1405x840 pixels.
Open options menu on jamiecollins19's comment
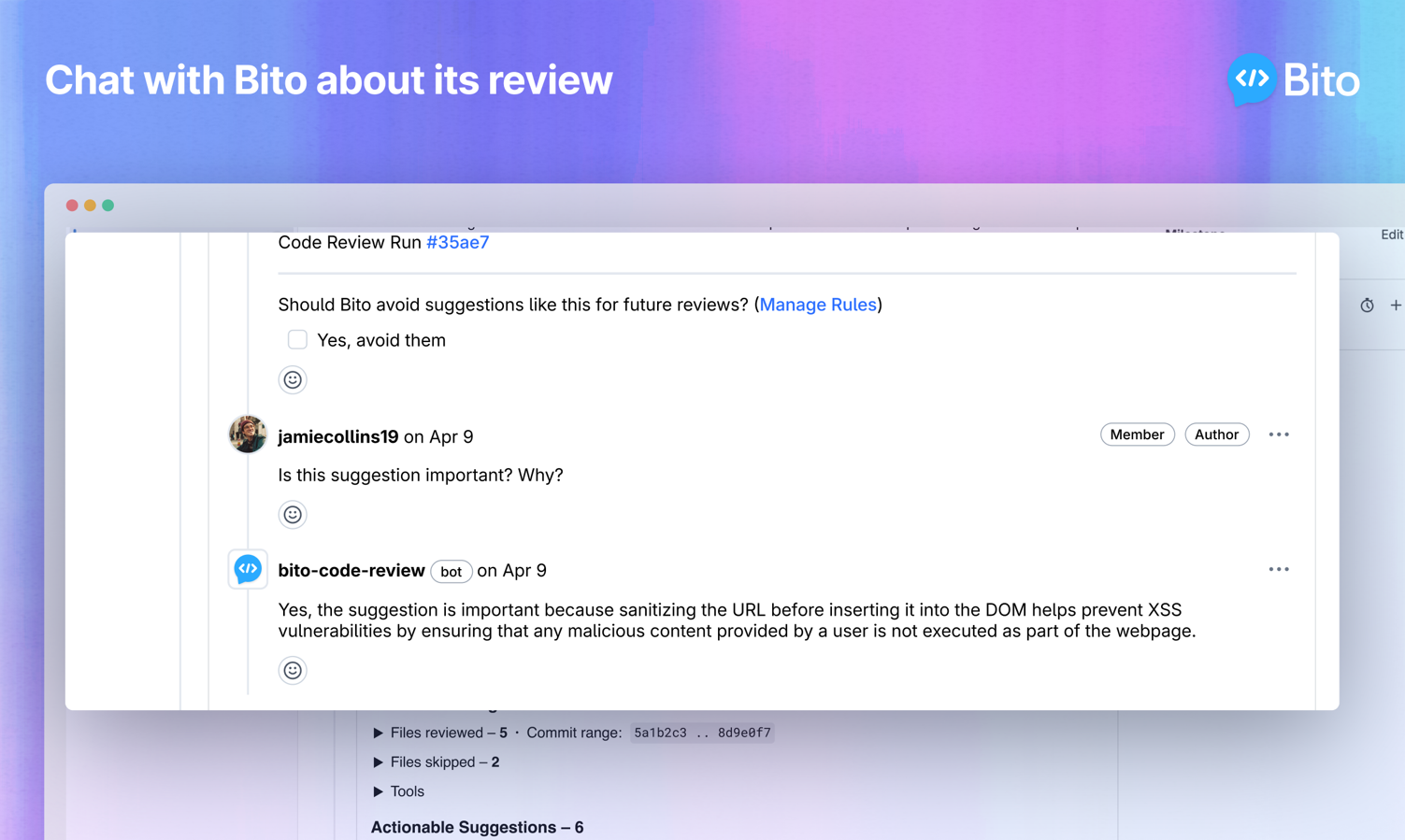point(1279,434)
